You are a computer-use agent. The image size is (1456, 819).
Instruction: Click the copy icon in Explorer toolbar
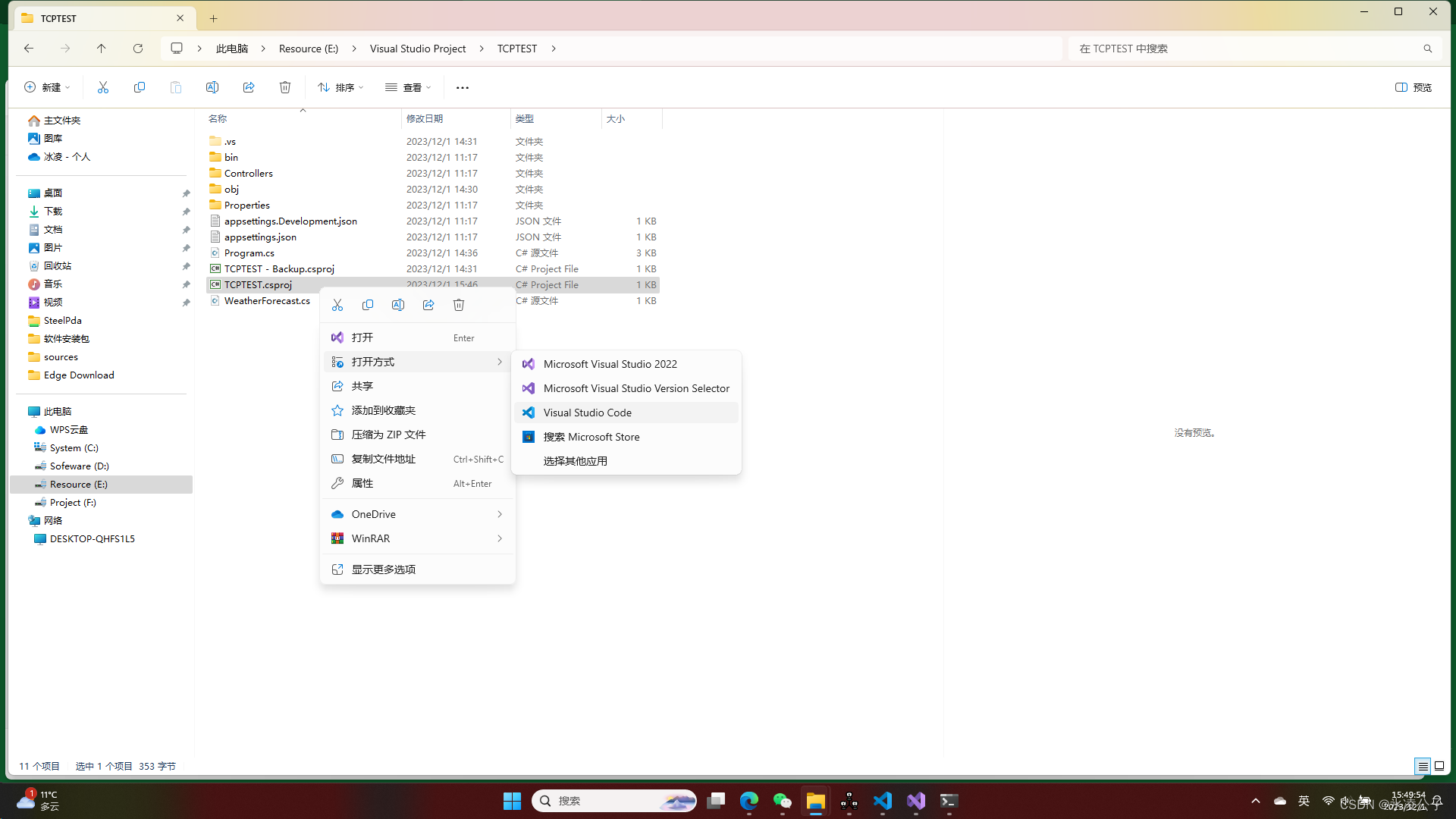pyautogui.click(x=140, y=87)
